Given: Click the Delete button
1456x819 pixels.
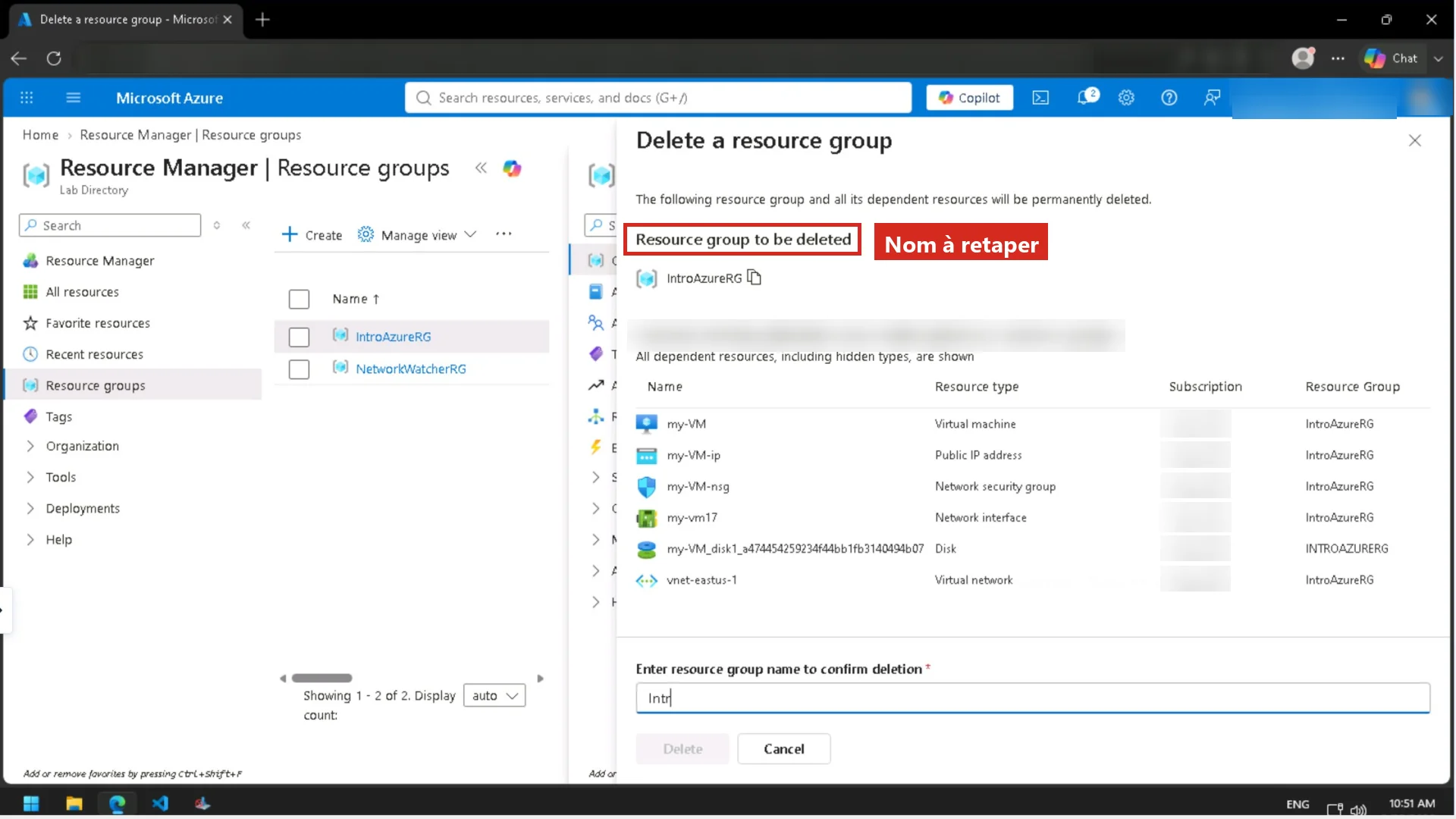Looking at the screenshot, I should point(682,748).
